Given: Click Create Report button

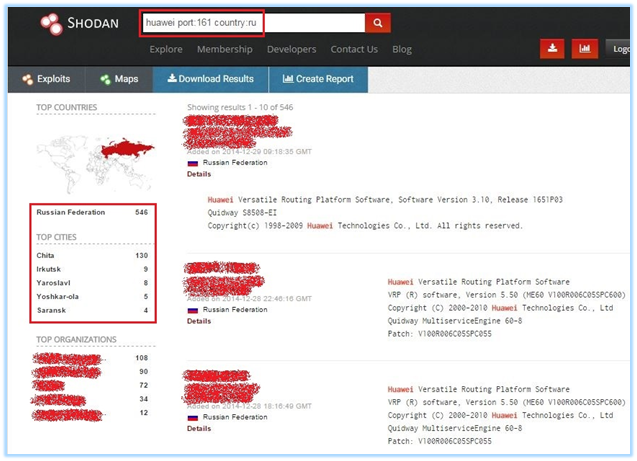Looking at the screenshot, I should click(x=318, y=79).
